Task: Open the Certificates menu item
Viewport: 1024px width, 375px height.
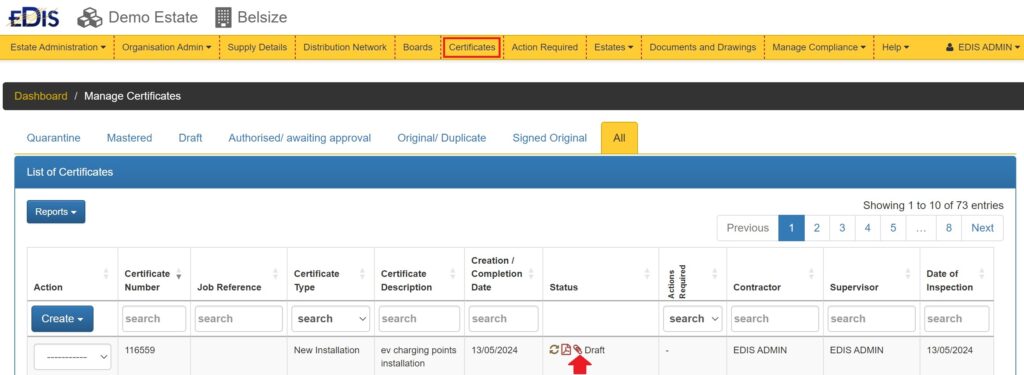Action: [x=472, y=47]
